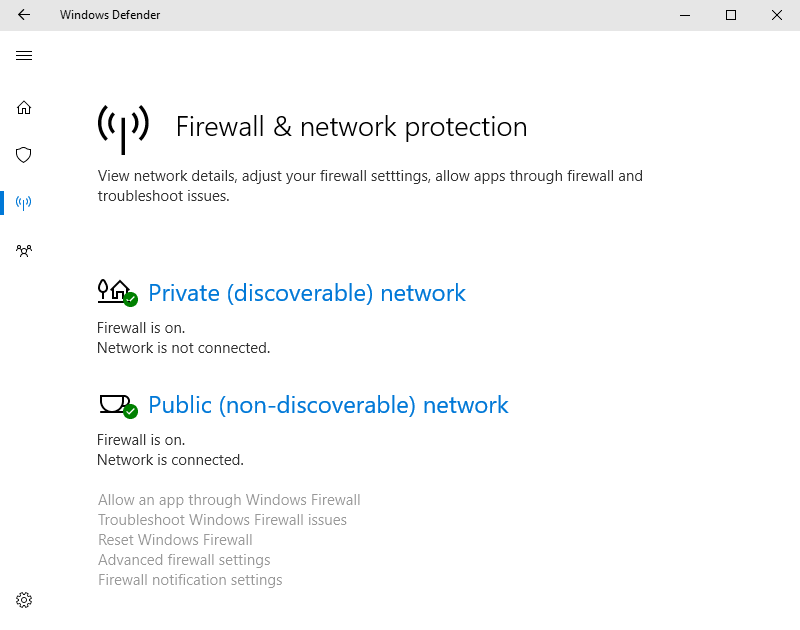The image size is (800, 630).
Task: Open Settings via the gear icon
Action: pyautogui.click(x=24, y=599)
